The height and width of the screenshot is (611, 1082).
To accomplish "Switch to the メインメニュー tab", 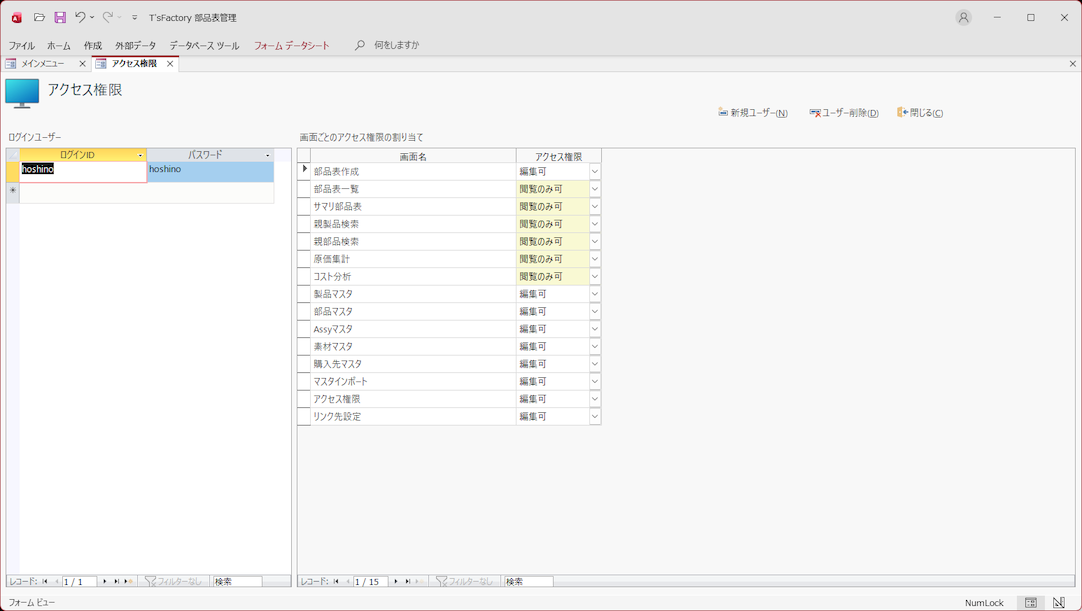I will click(42, 64).
